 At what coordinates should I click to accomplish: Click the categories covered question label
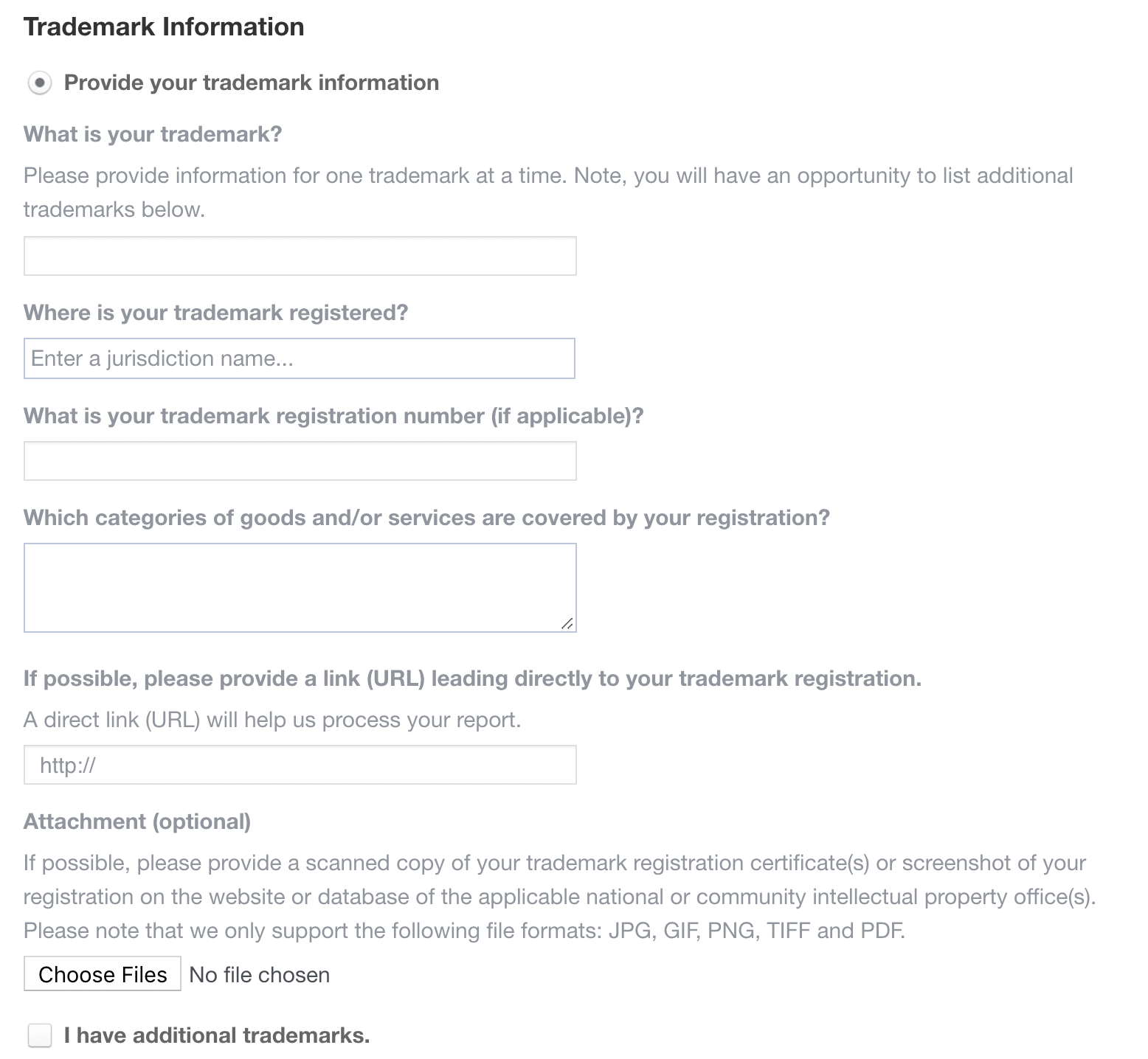pyautogui.click(x=427, y=517)
